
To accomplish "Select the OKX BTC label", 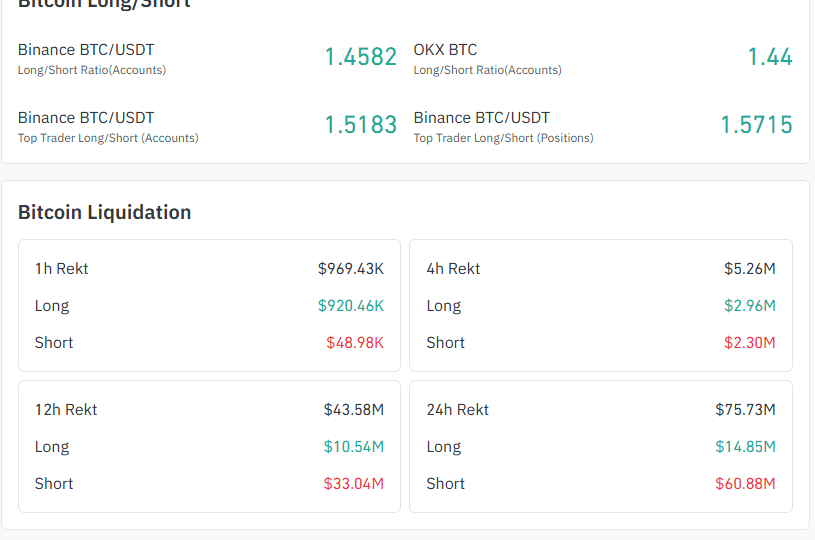I will point(445,49).
